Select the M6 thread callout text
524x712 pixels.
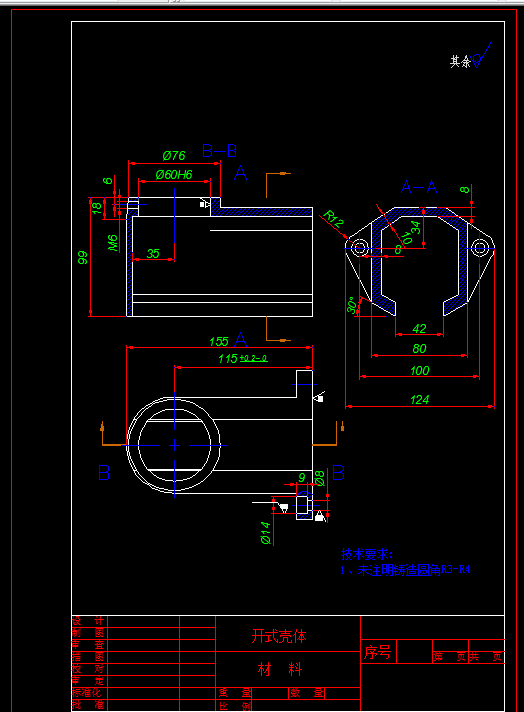[x=113, y=242]
